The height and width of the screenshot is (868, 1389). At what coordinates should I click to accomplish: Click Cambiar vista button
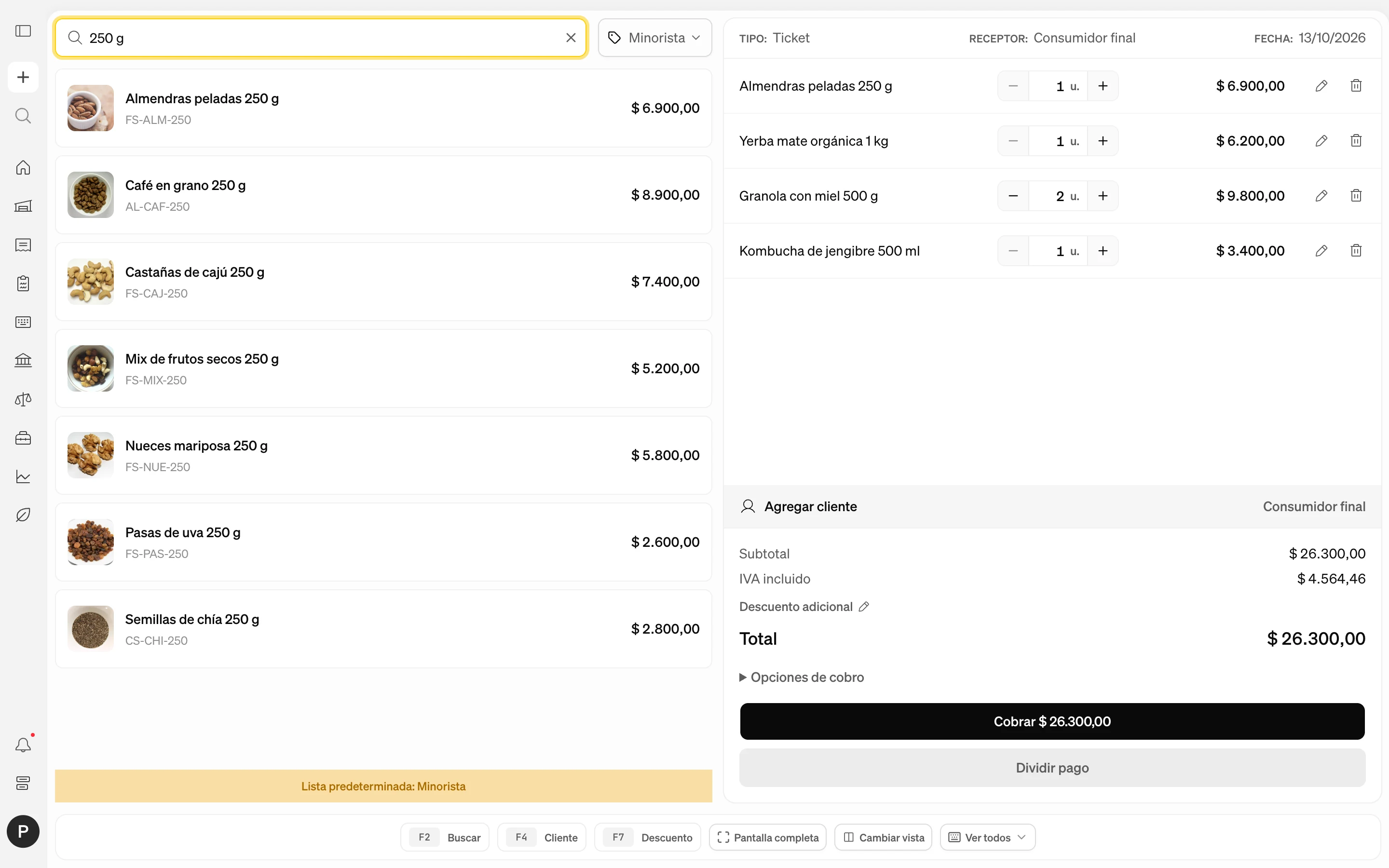tap(884, 838)
